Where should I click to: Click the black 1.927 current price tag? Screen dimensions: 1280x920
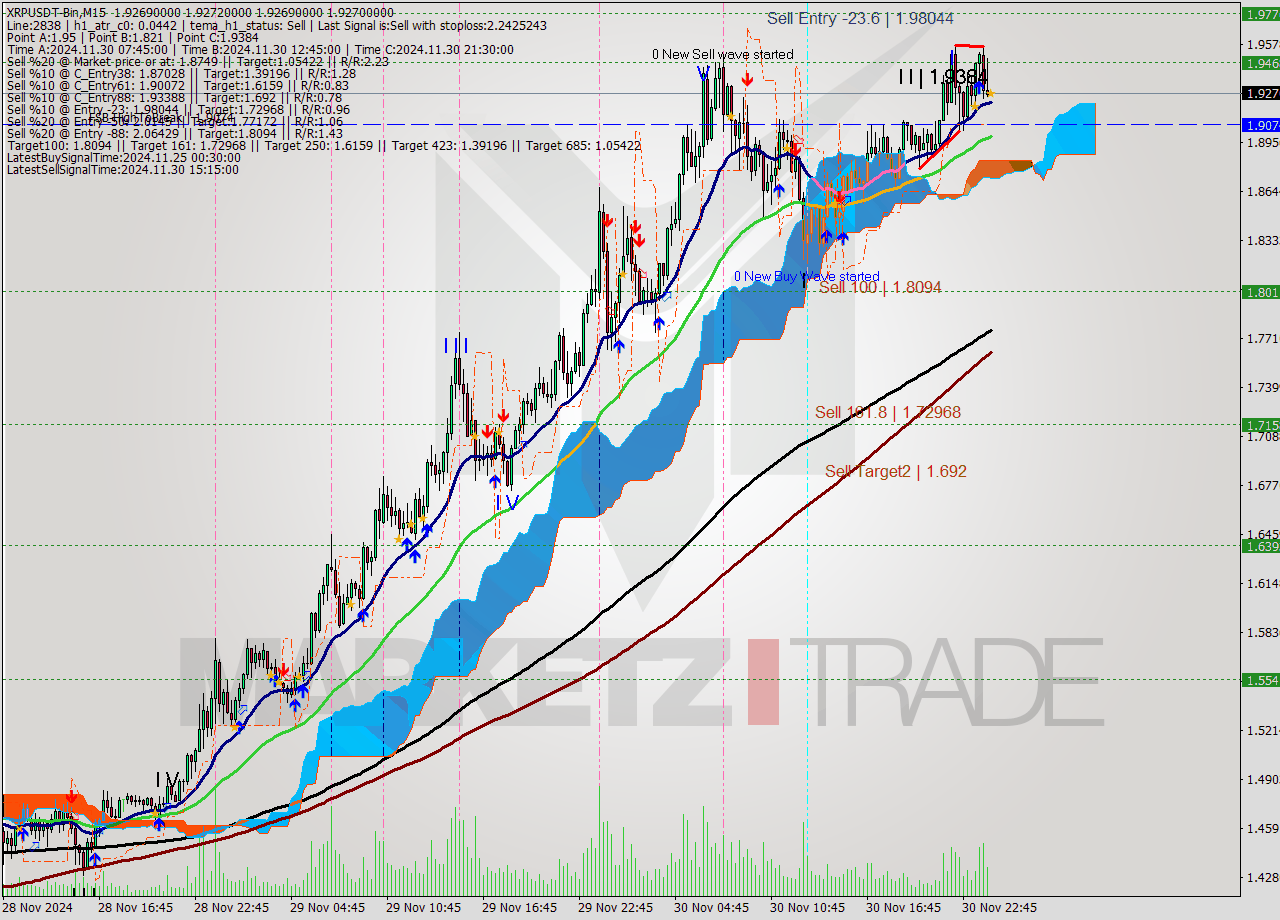click(1259, 93)
